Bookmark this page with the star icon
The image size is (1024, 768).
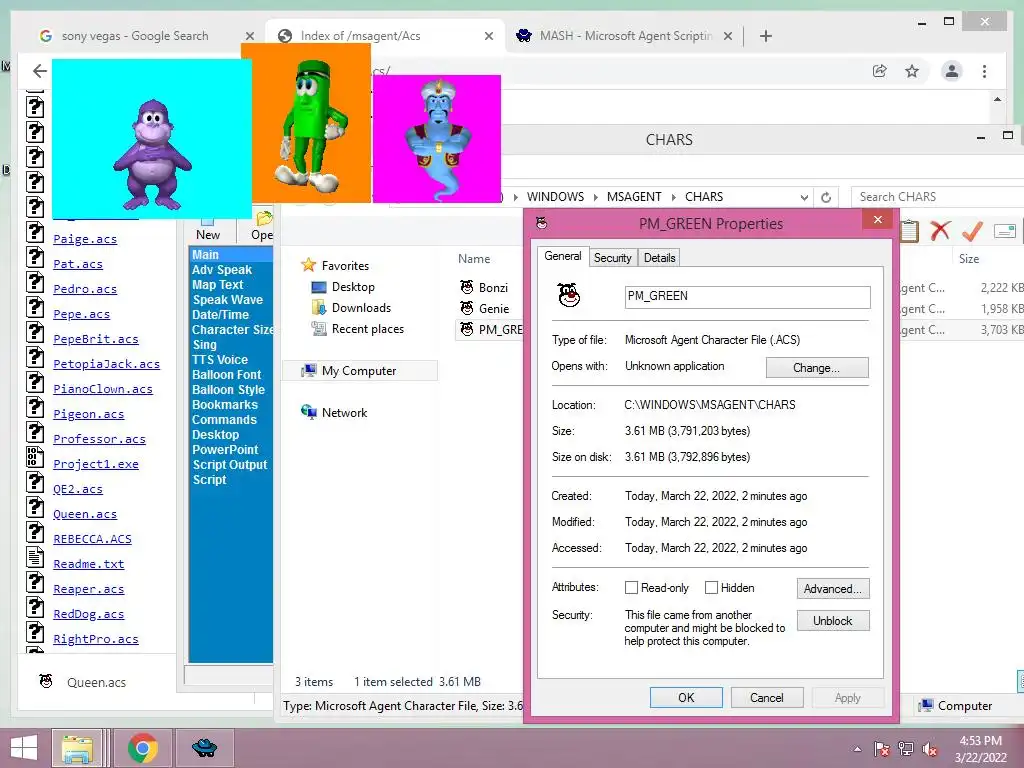(912, 71)
